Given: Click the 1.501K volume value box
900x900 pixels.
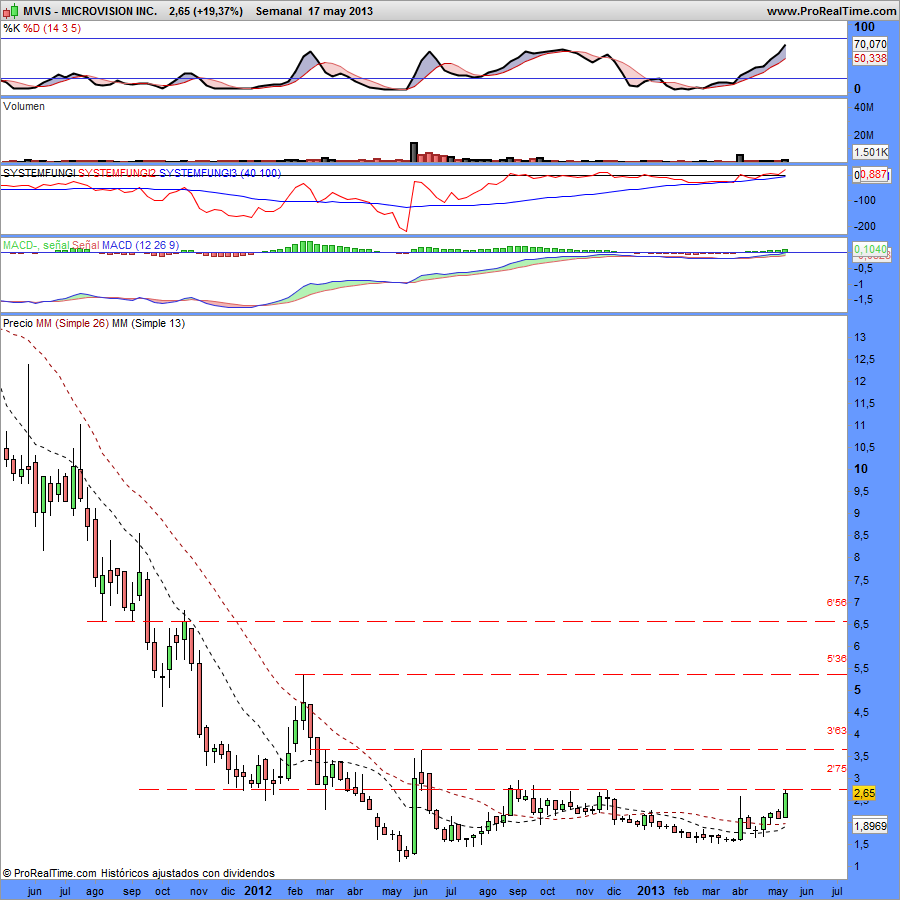Looking at the screenshot, I should click(x=870, y=152).
